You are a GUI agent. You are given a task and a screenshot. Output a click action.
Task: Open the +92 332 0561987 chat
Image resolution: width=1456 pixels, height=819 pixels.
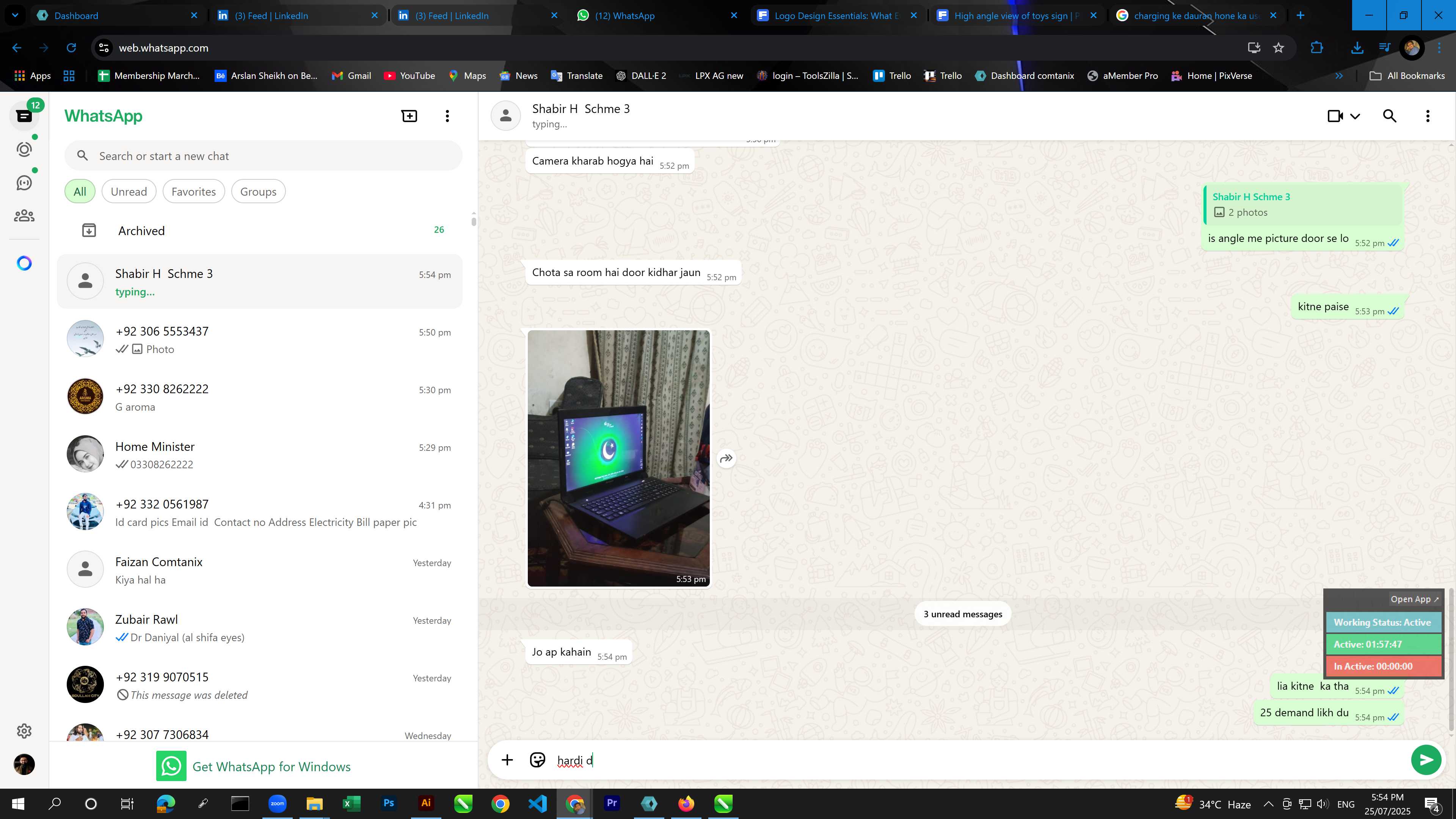(260, 512)
